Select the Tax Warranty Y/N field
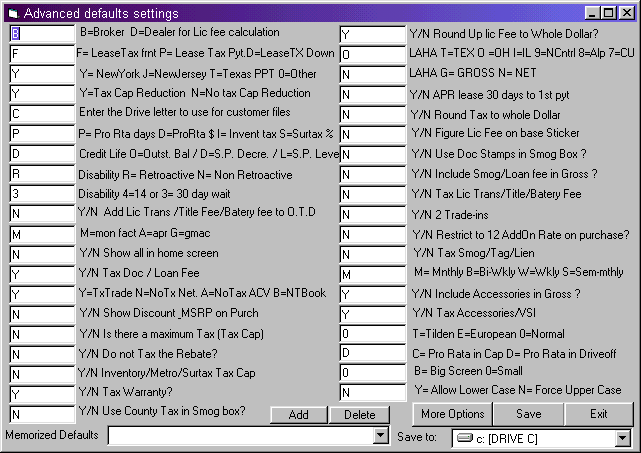The image size is (641, 453). click(x=41, y=394)
